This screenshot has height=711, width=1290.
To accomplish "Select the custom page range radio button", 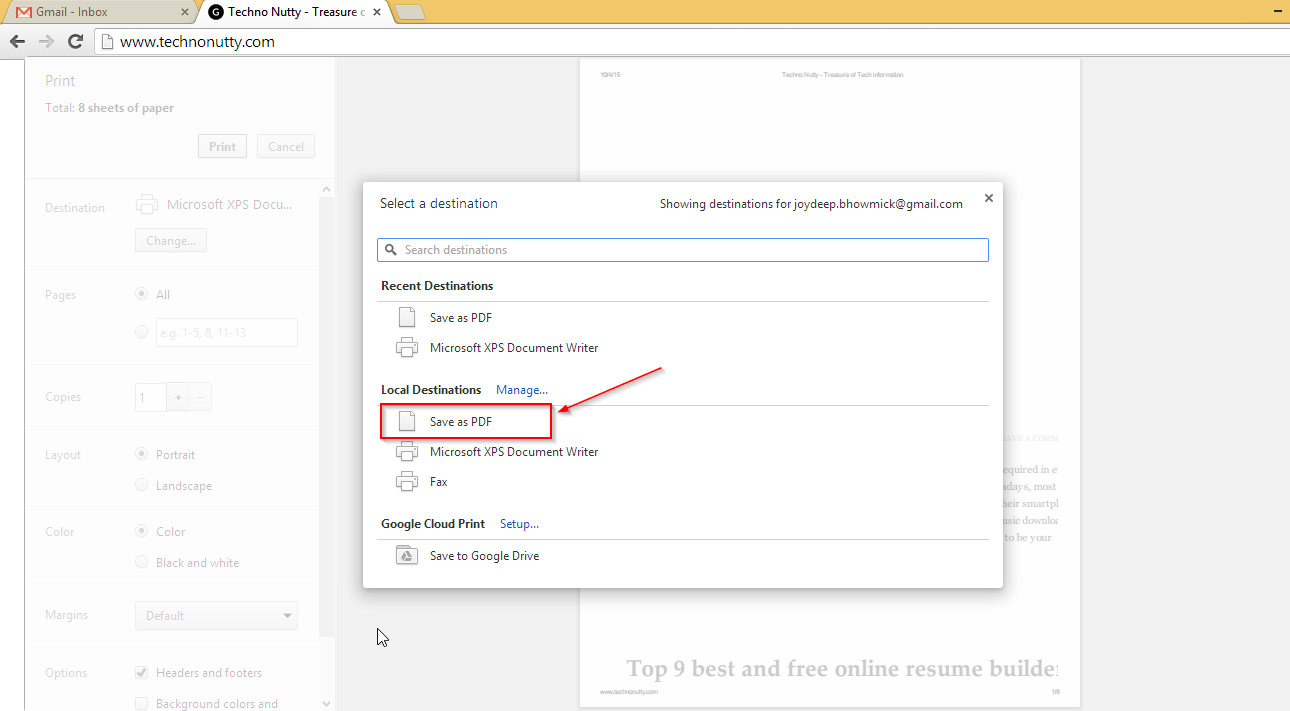I will (142, 332).
